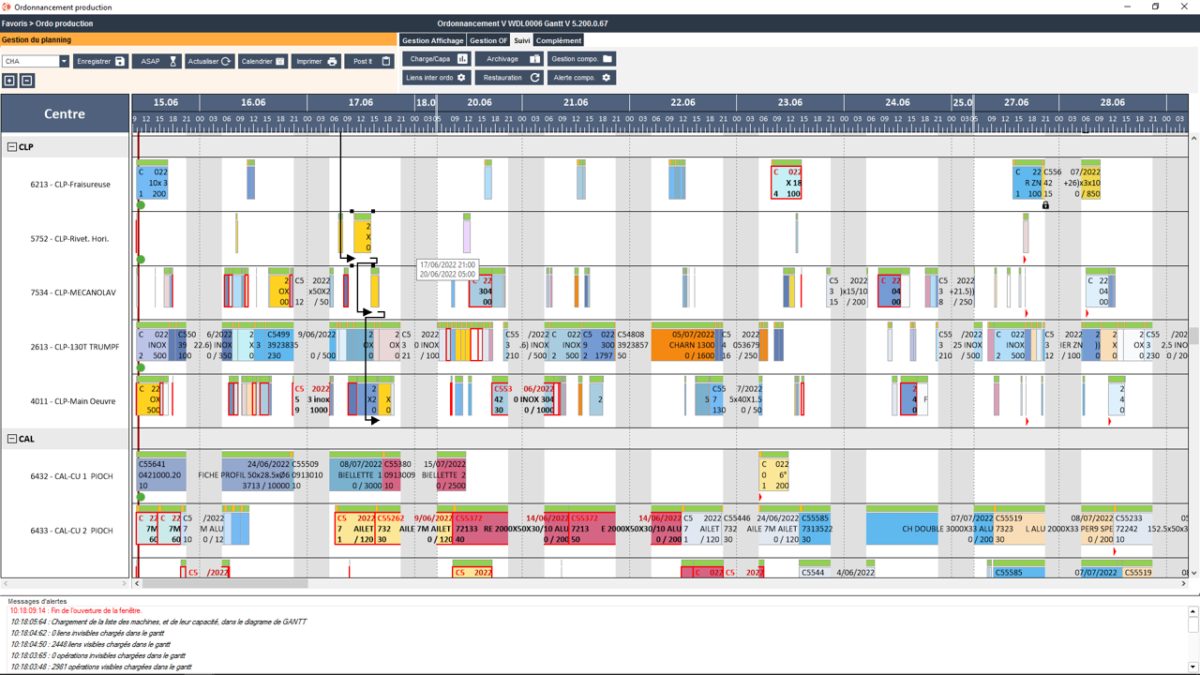This screenshot has width=1200, height=675.
Task: Click the collapse-all minus icon under CHA
Action: pyautogui.click(x=27, y=79)
